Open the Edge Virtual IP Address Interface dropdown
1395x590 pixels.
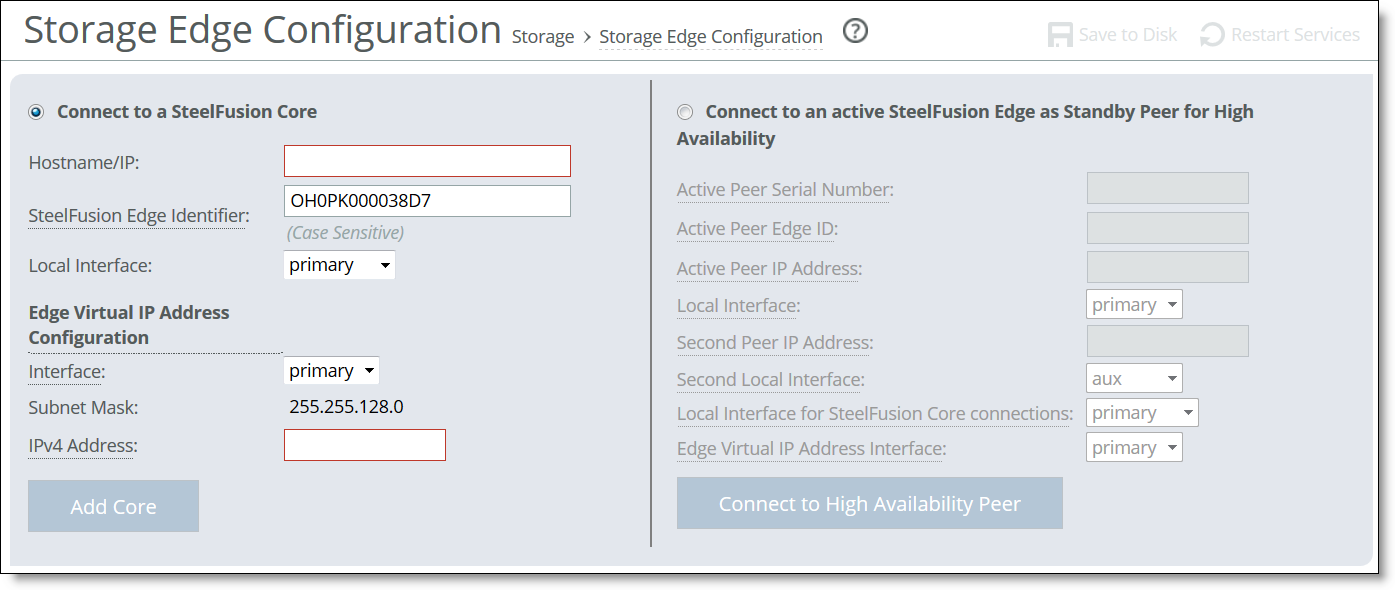tap(1134, 447)
